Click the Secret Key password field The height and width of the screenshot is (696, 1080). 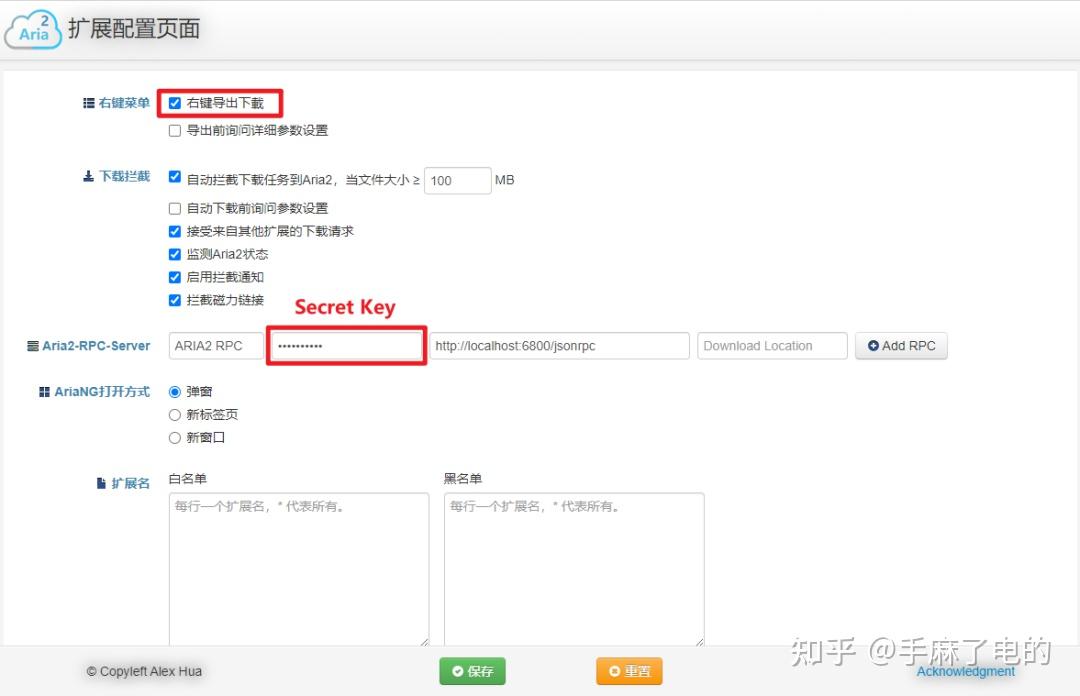(x=346, y=346)
